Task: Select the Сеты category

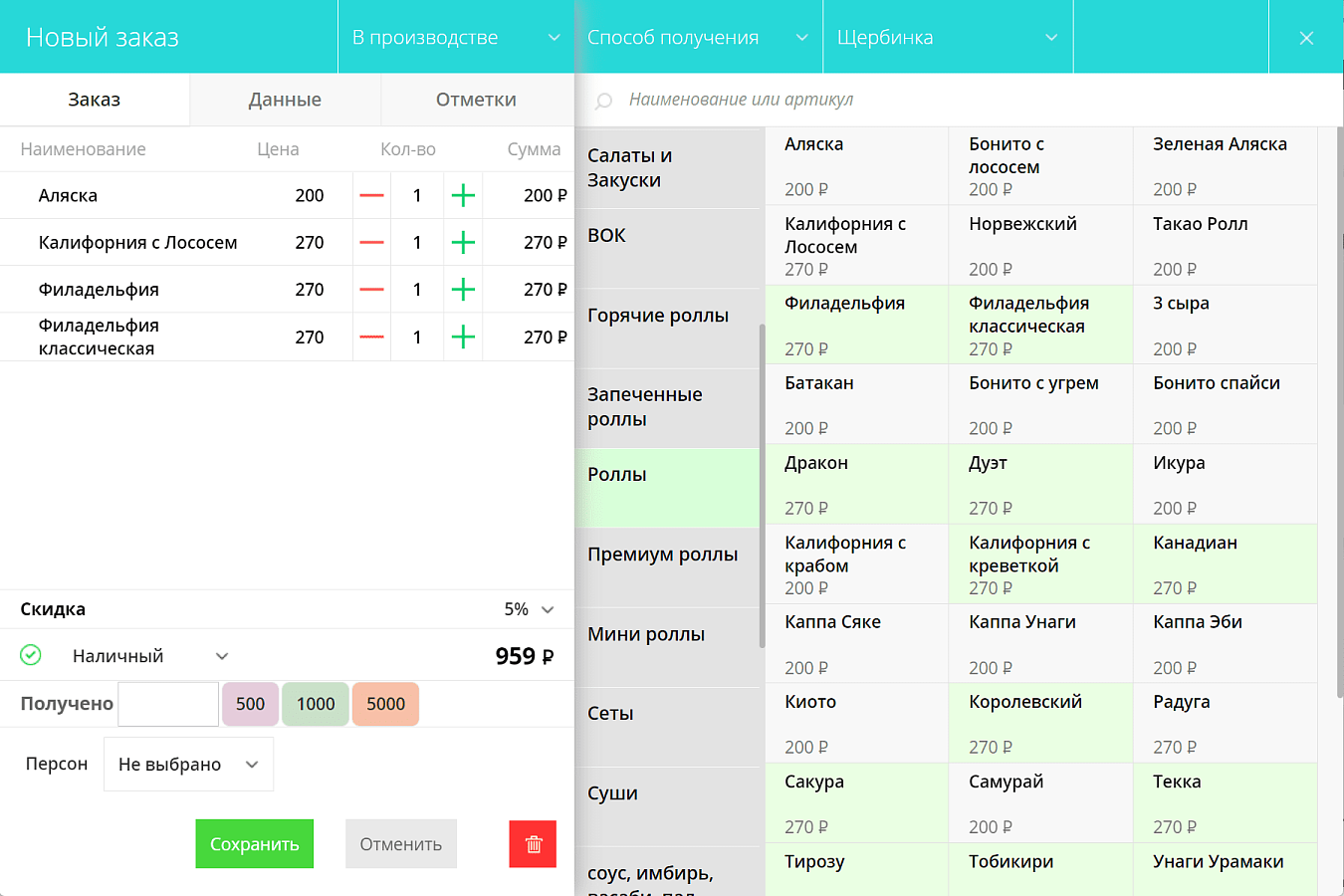Action: [667, 727]
